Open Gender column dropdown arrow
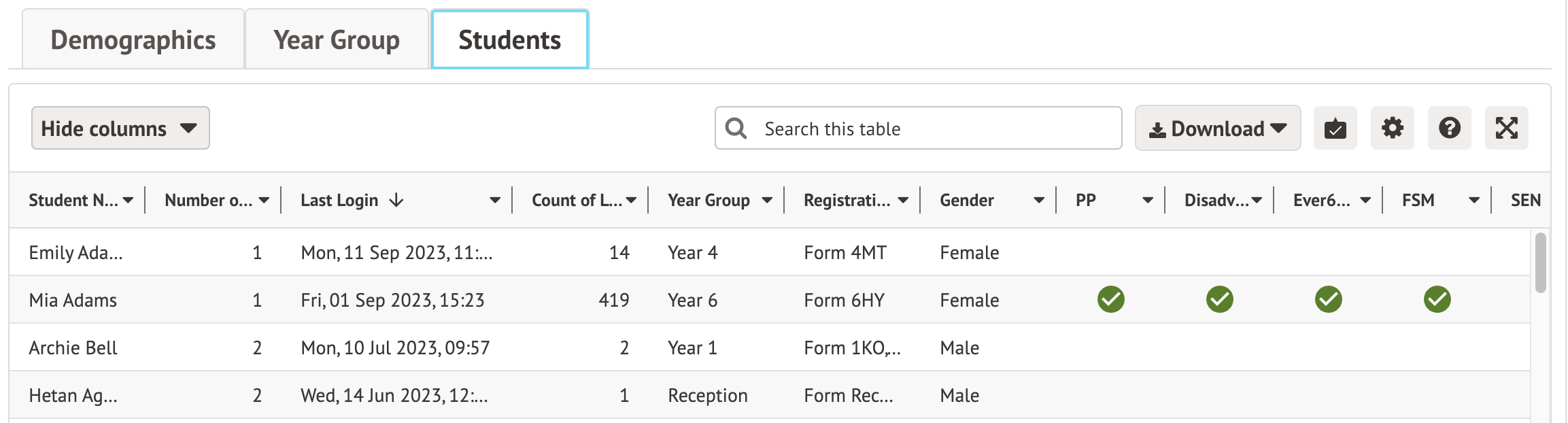The image size is (1568, 423). (1038, 200)
